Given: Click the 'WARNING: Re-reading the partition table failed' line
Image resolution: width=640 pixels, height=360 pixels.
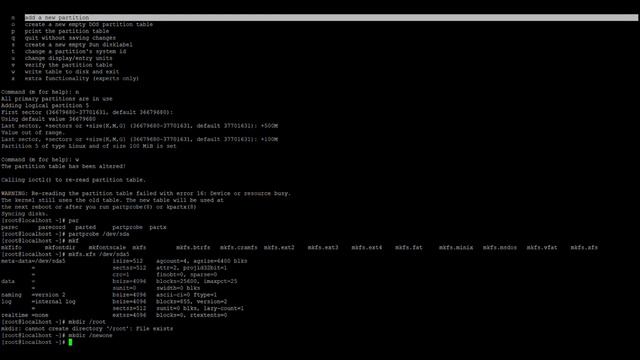Looking at the screenshot, I should (x=146, y=193).
